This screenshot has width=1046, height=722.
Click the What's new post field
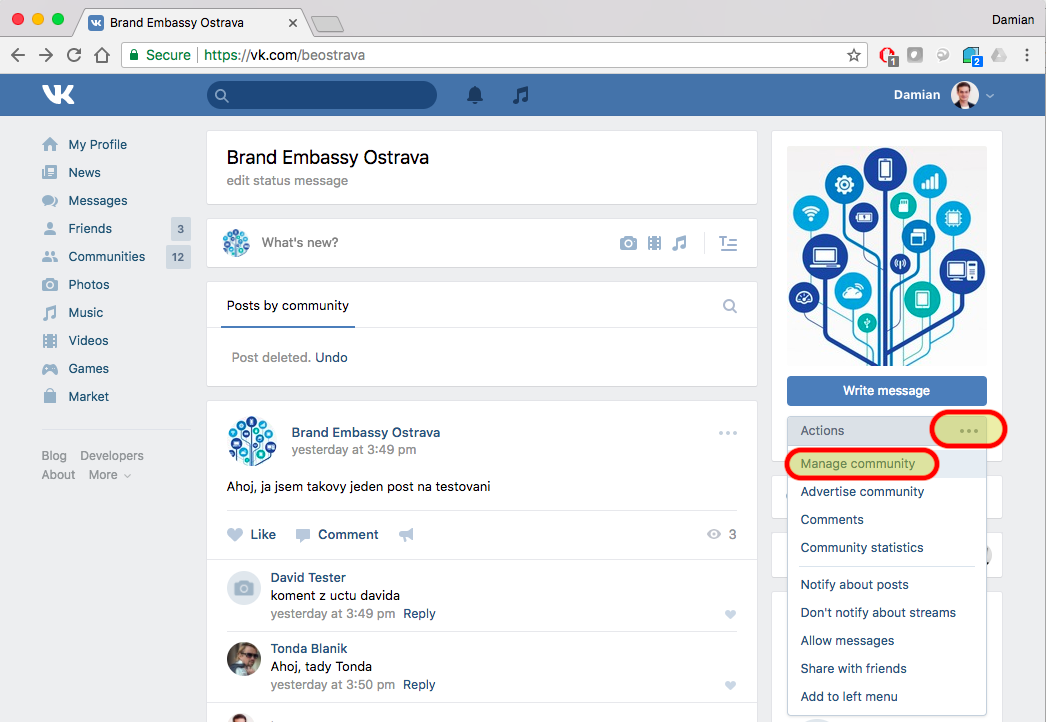coord(435,243)
